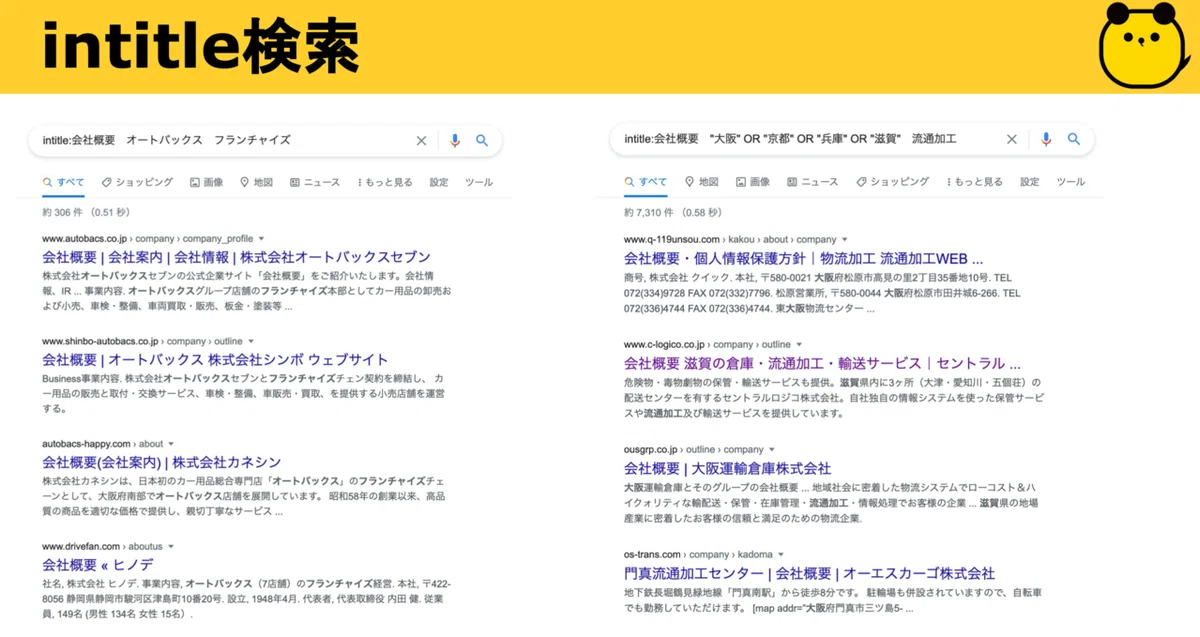Clear the left search box with X icon

[421, 141]
